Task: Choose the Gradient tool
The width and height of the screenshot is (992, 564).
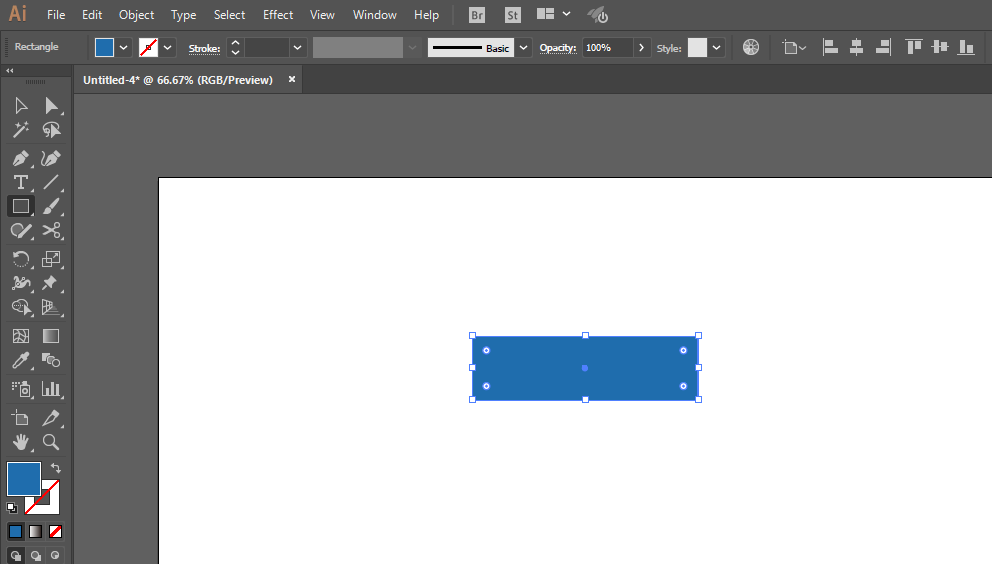Action: pos(51,336)
